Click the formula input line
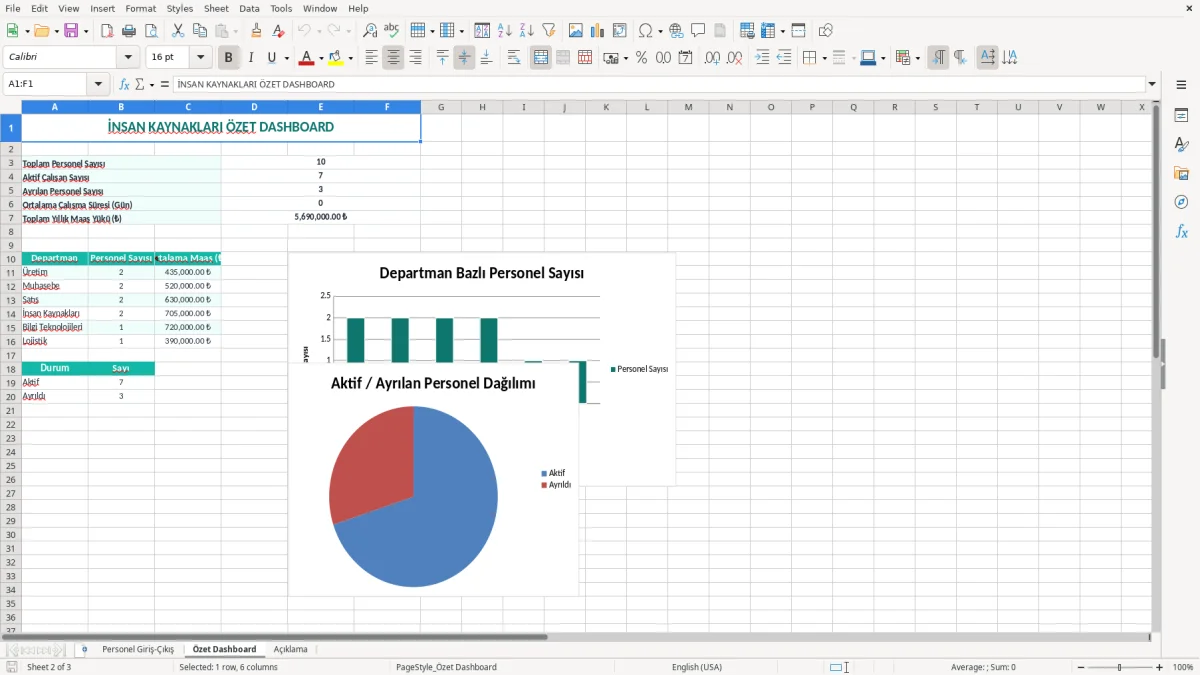This screenshot has height=675, width=1200. click(659, 85)
